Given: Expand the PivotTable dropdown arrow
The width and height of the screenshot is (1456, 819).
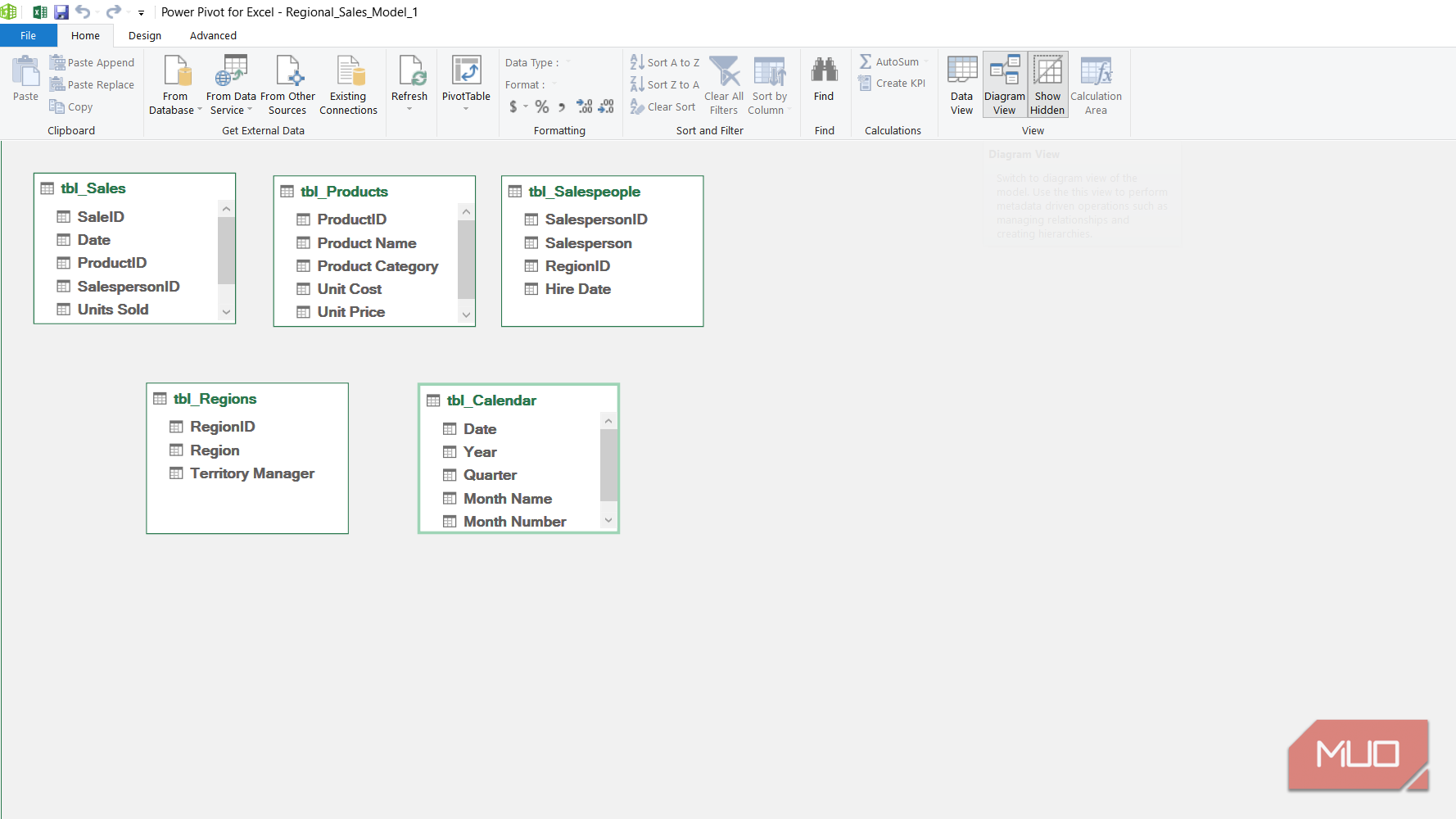Looking at the screenshot, I should pyautogui.click(x=466, y=109).
